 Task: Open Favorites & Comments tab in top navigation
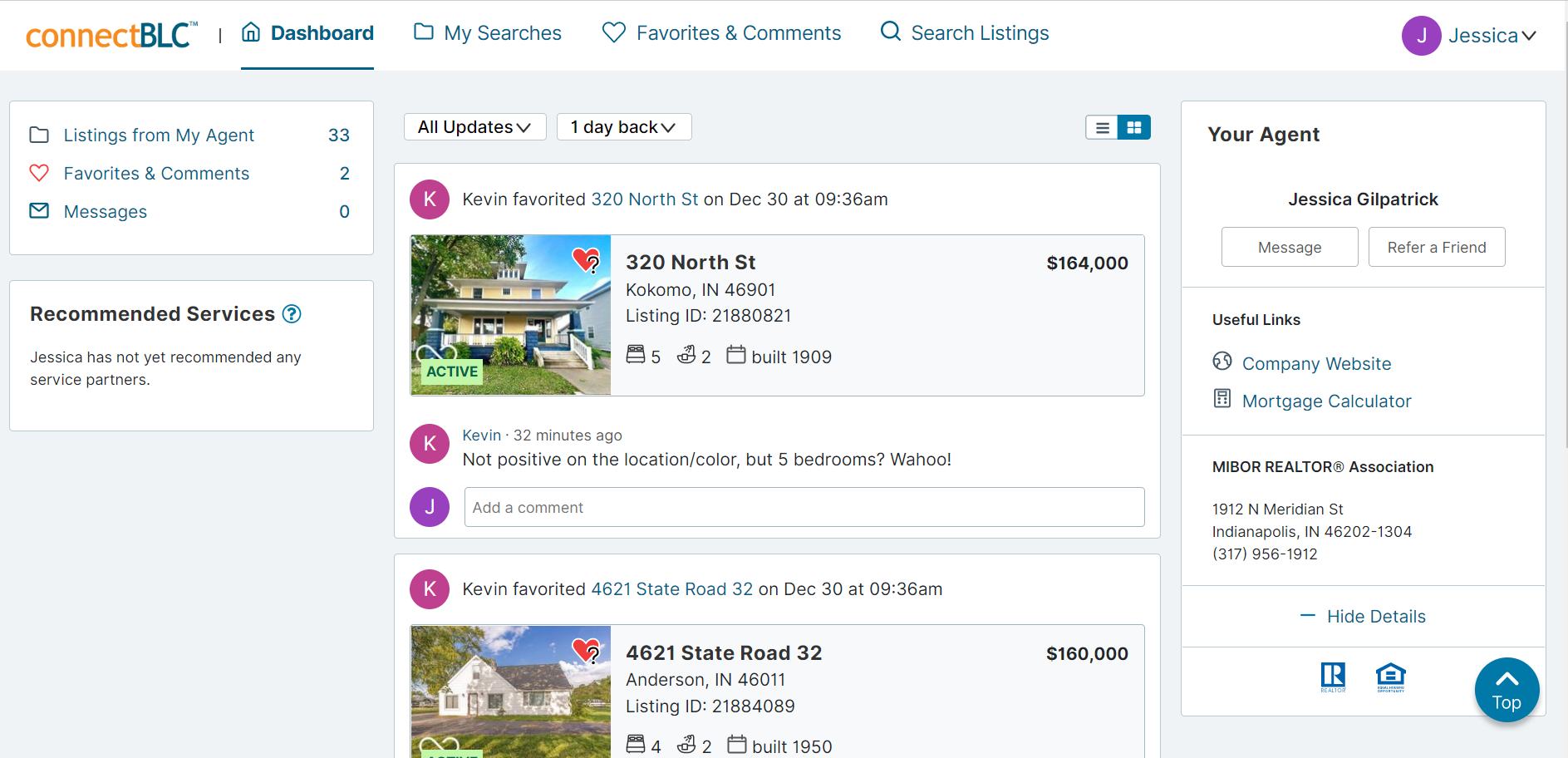point(721,33)
